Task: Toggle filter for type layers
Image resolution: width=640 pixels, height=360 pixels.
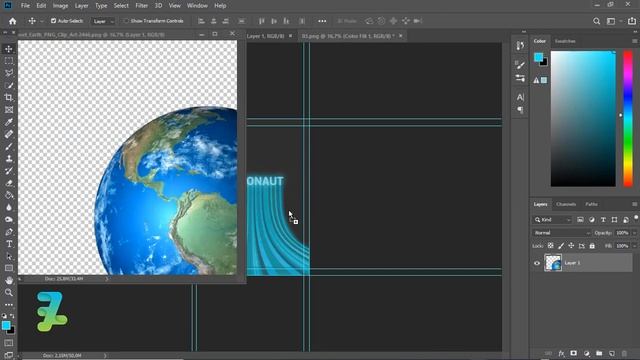Action: [x=603, y=220]
